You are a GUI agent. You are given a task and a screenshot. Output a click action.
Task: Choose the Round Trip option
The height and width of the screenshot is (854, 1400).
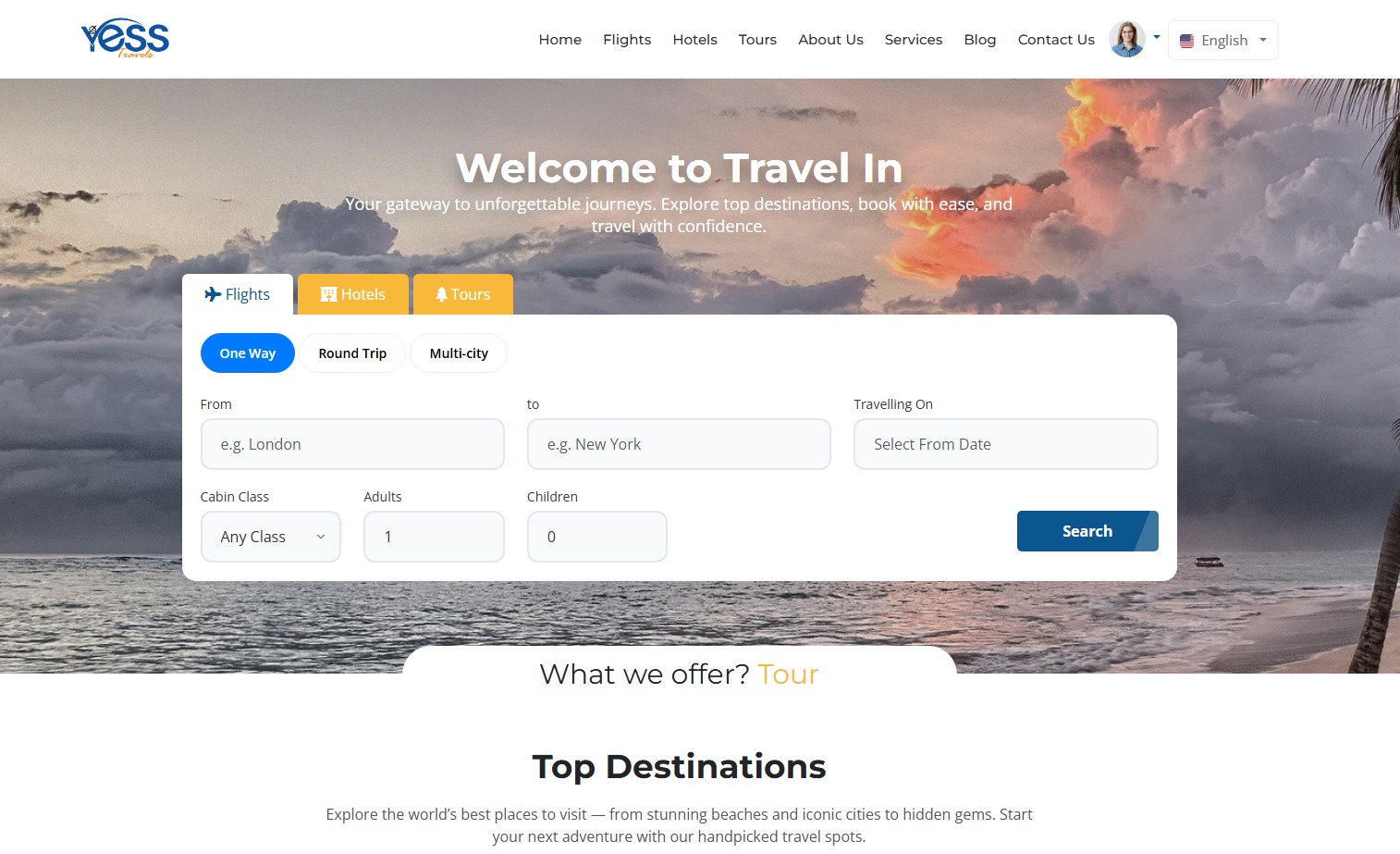tap(352, 353)
